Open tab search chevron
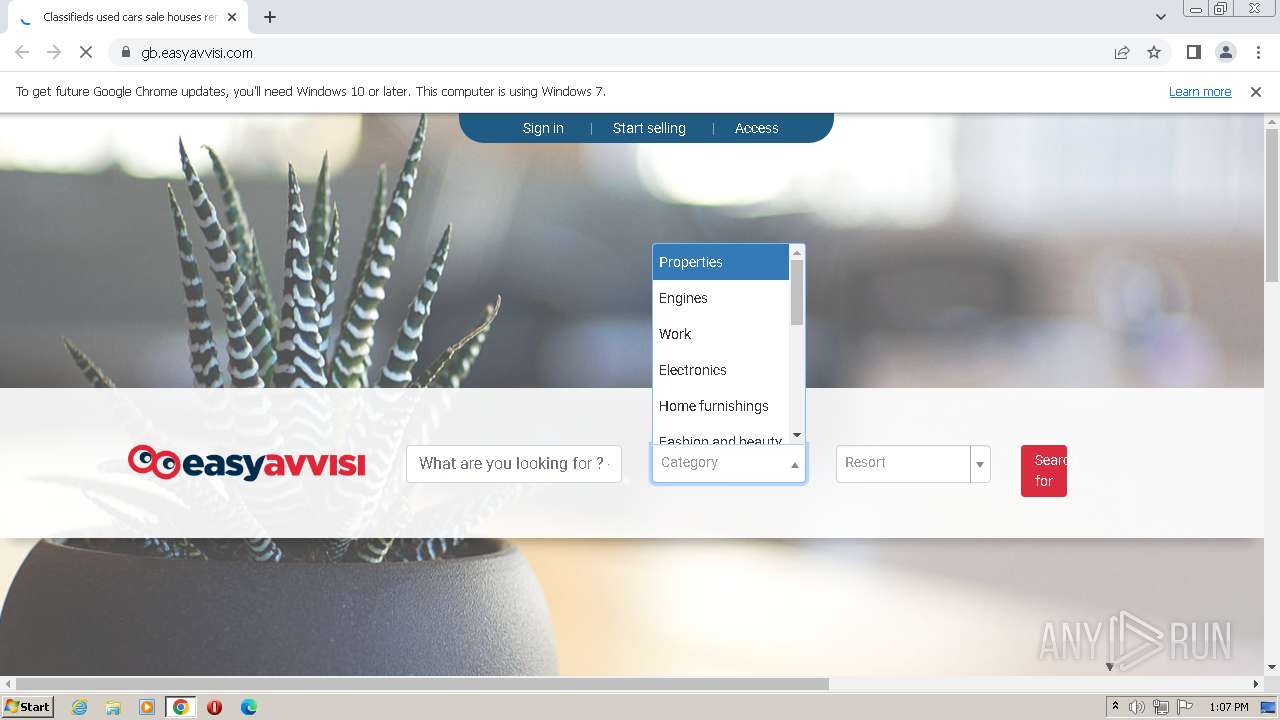This screenshot has height=720, width=1280. [x=1160, y=17]
